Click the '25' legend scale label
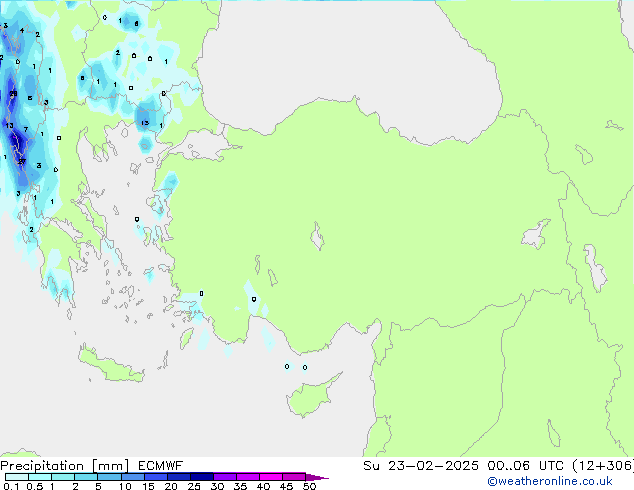The width and height of the screenshot is (634, 490). tap(194, 486)
